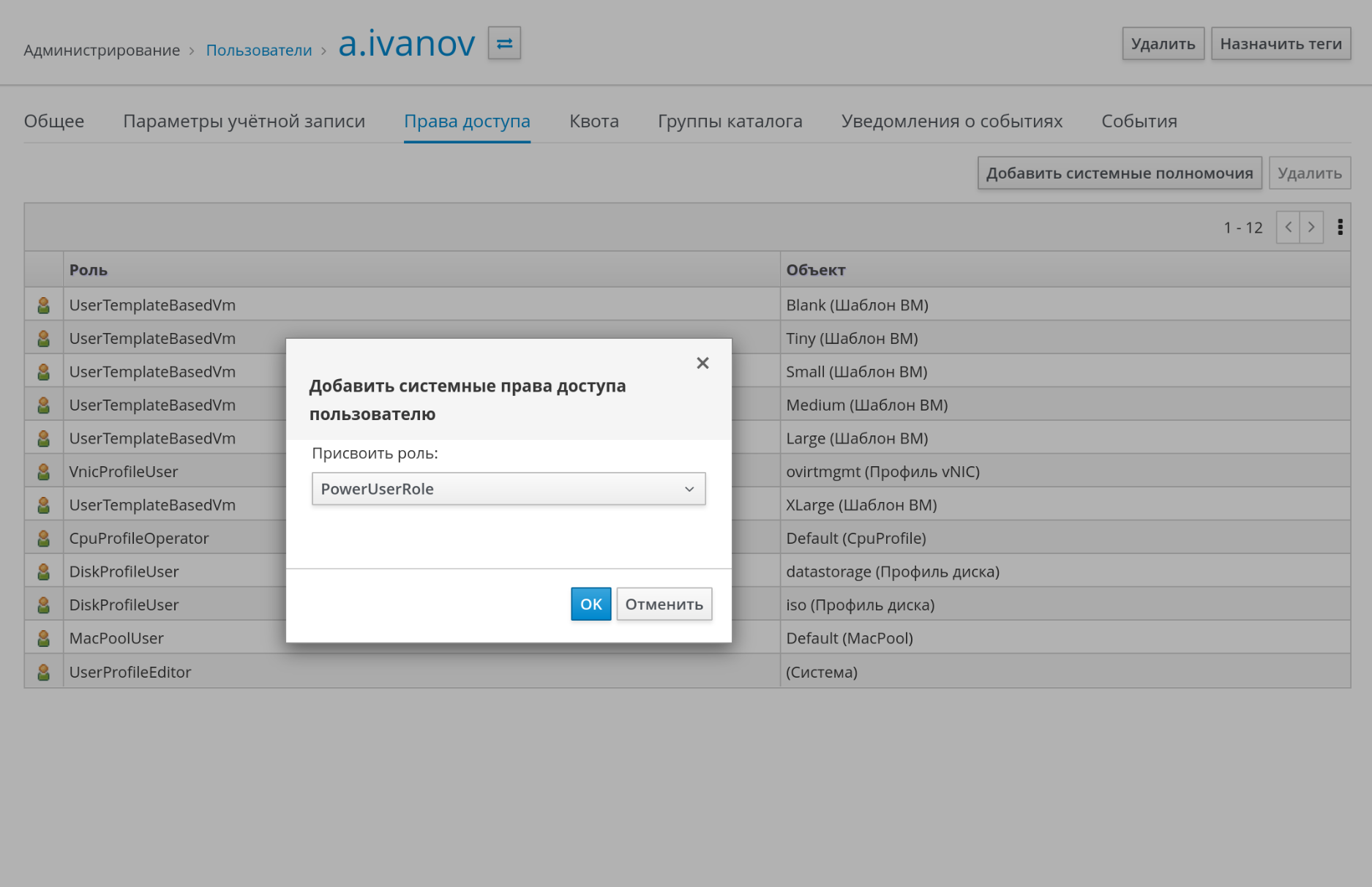Sort table by Объект column header

coord(815,270)
